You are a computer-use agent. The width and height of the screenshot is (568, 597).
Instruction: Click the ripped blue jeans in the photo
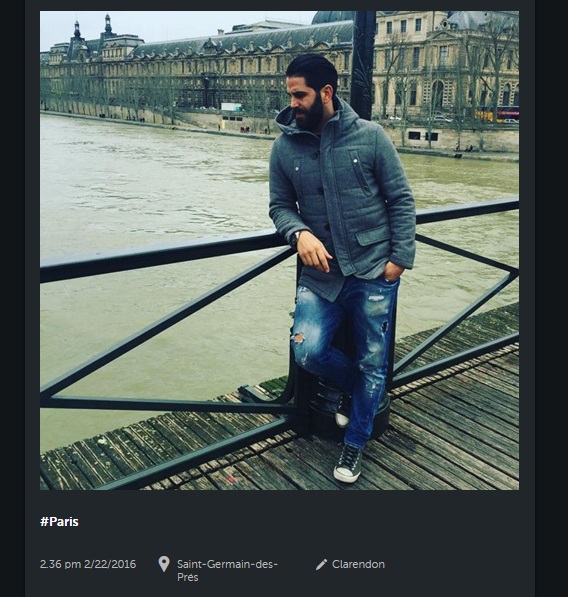[345, 354]
